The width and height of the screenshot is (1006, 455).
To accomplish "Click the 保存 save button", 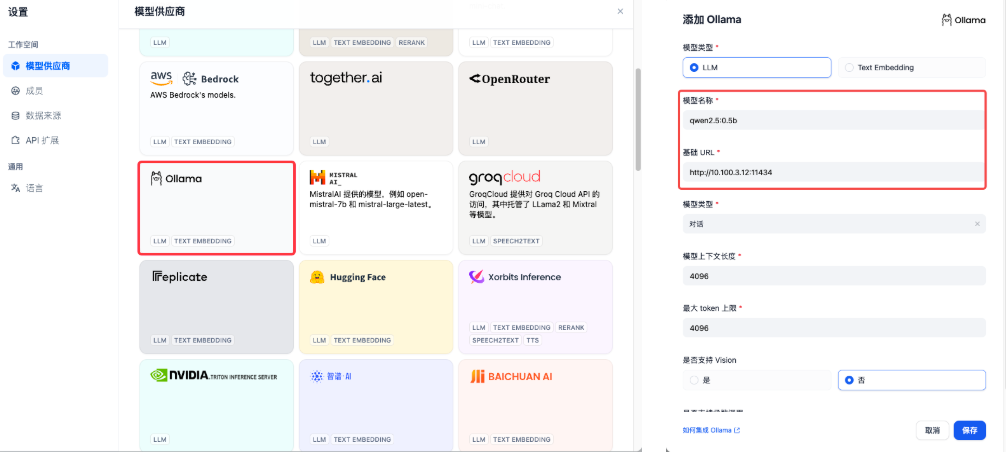I will pos(969,431).
